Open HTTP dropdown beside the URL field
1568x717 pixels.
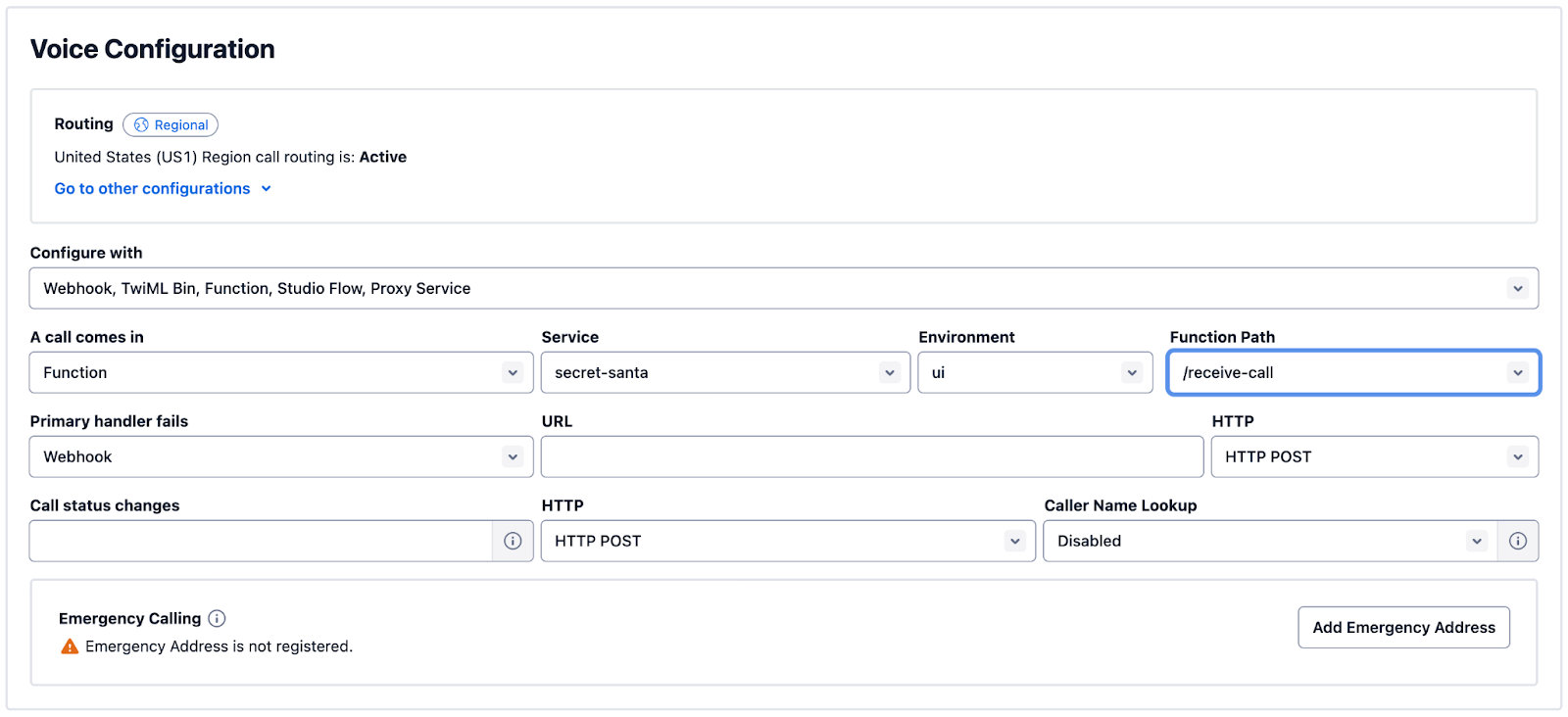1375,456
